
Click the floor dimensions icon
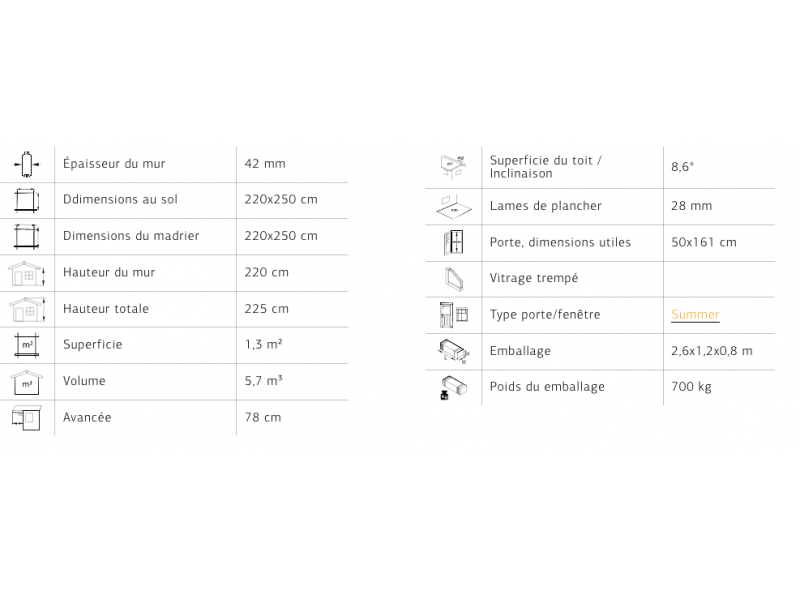(27, 201)
